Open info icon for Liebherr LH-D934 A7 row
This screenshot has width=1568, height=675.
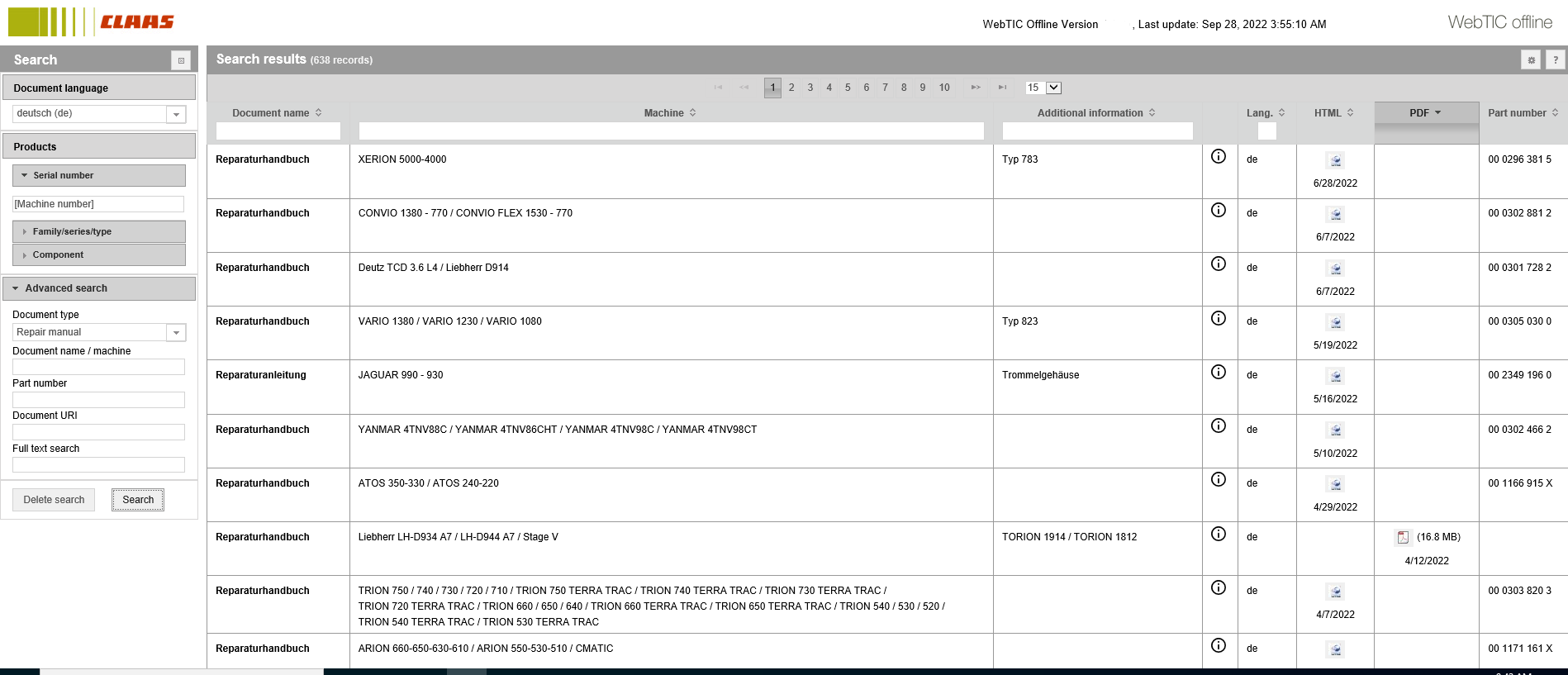point(1219,534)
